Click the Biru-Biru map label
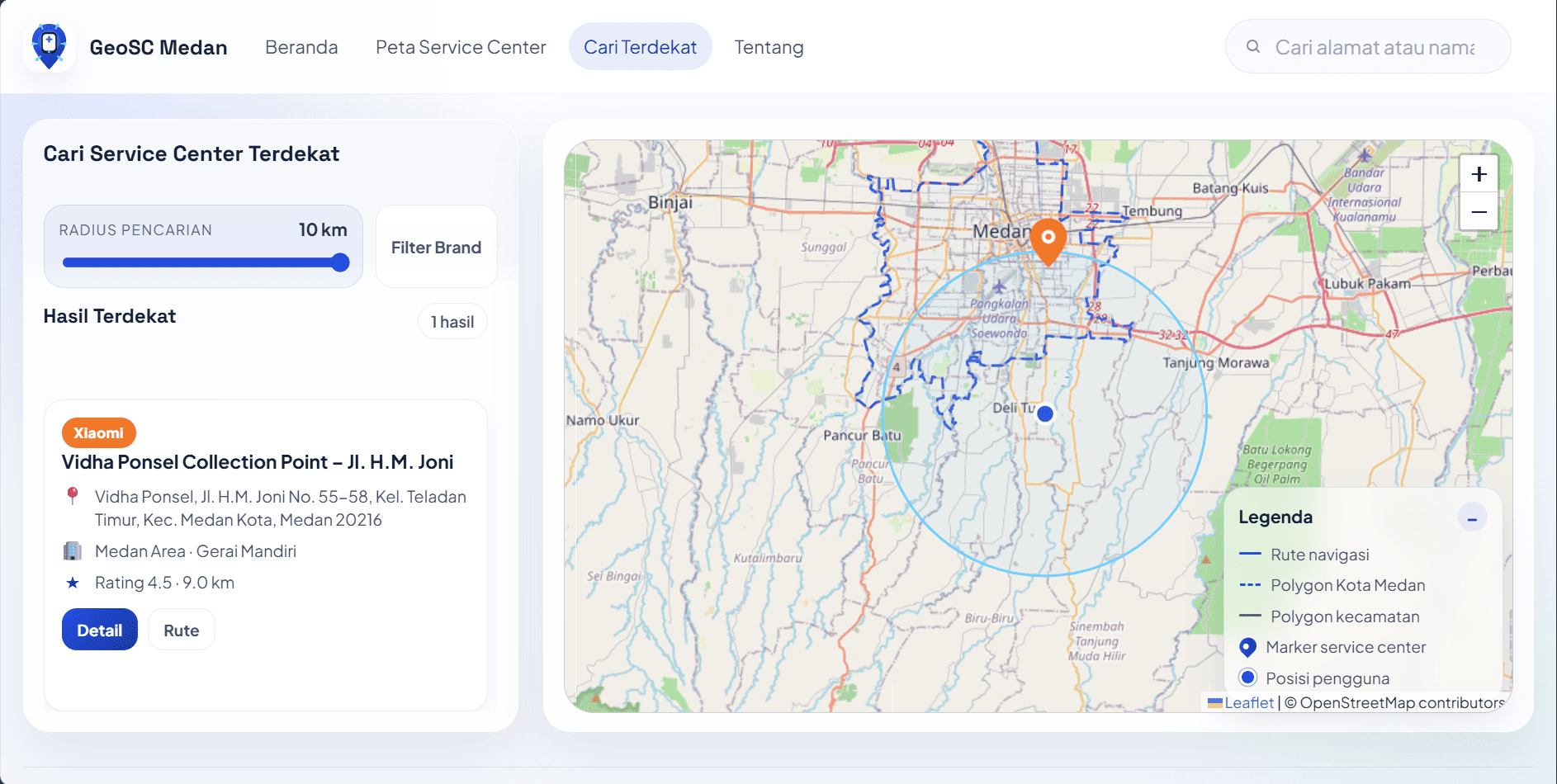1557x784 pixels. tap(989, 618)
